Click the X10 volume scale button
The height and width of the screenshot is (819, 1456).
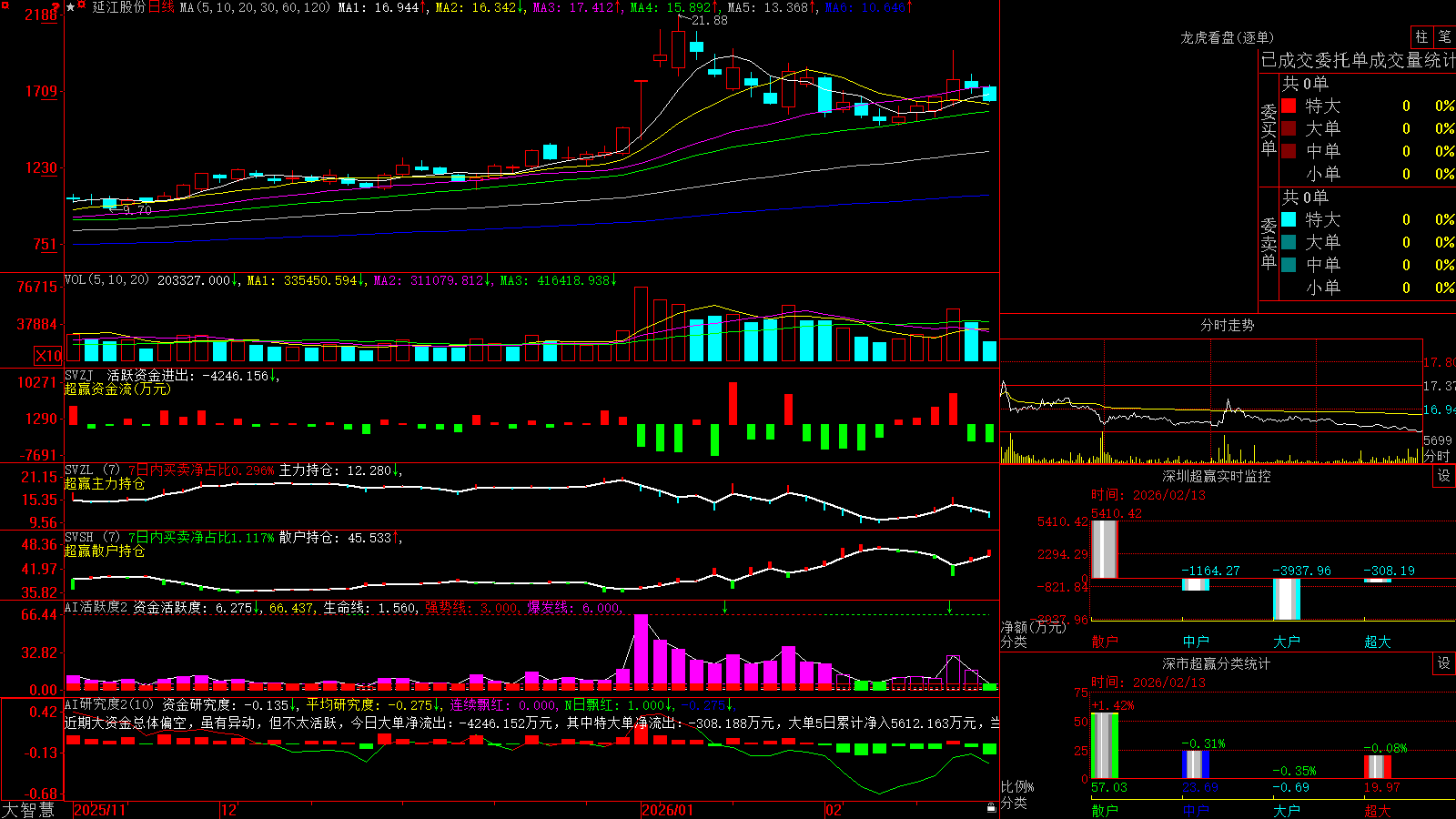48,356
